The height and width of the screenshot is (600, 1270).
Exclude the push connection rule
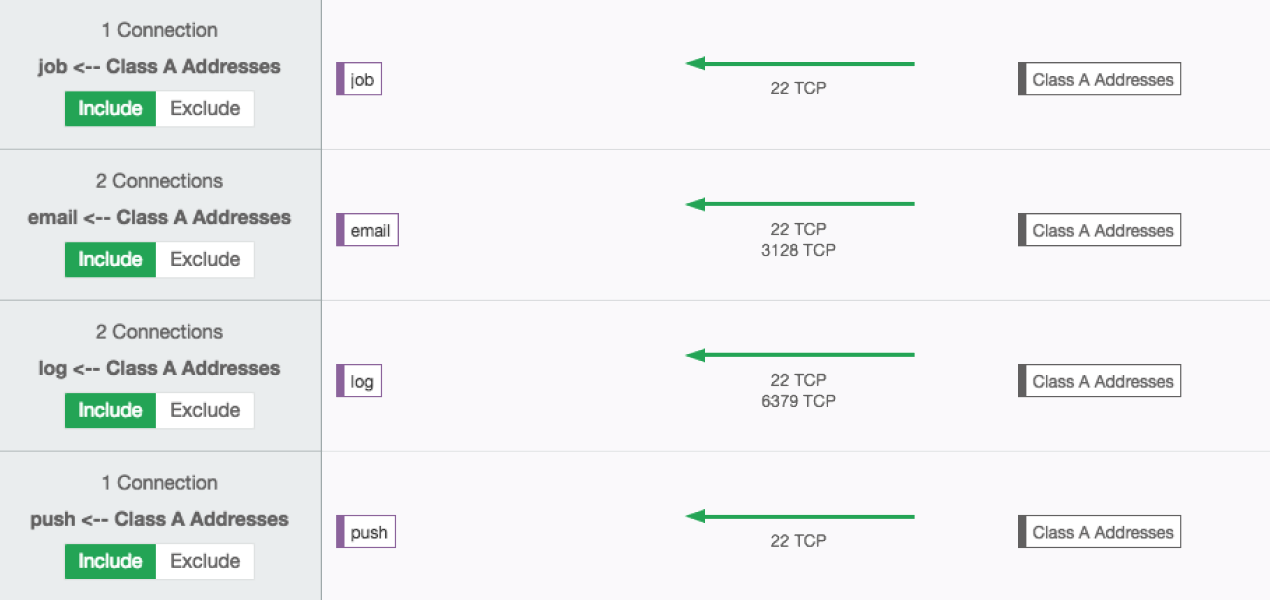(x=205, y=561)
